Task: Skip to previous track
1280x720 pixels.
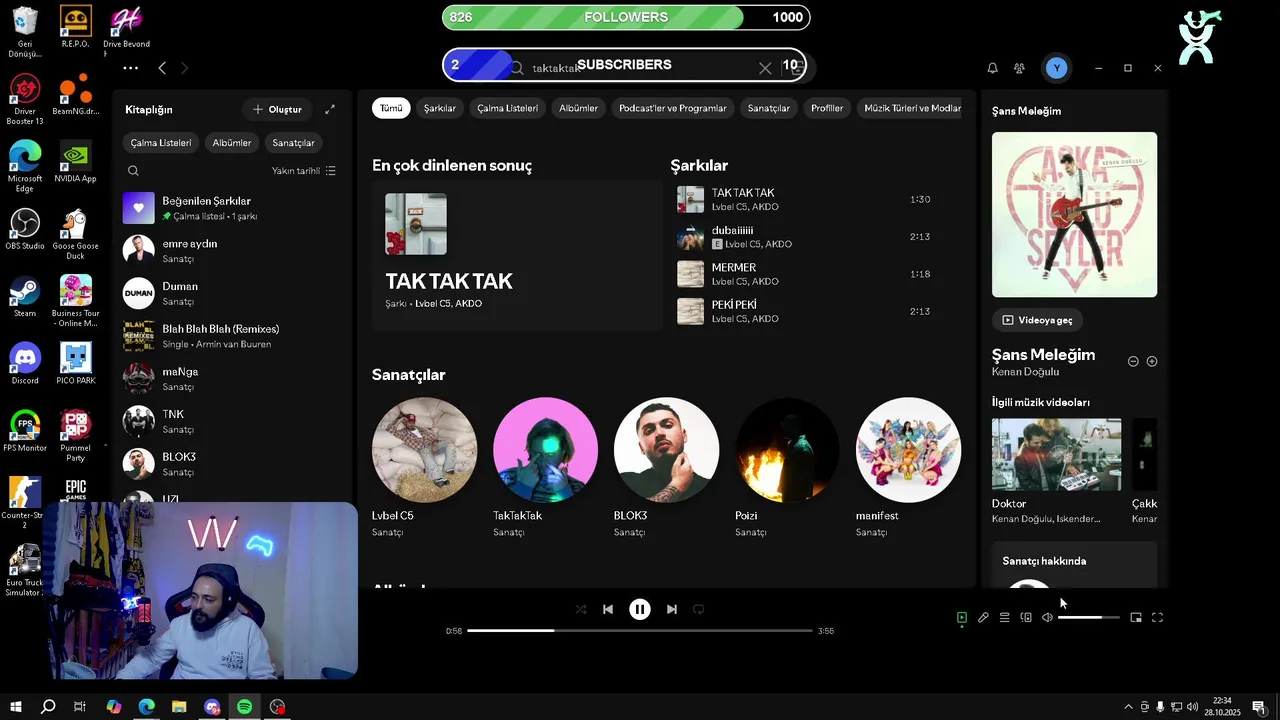Action: click(608, 609)
